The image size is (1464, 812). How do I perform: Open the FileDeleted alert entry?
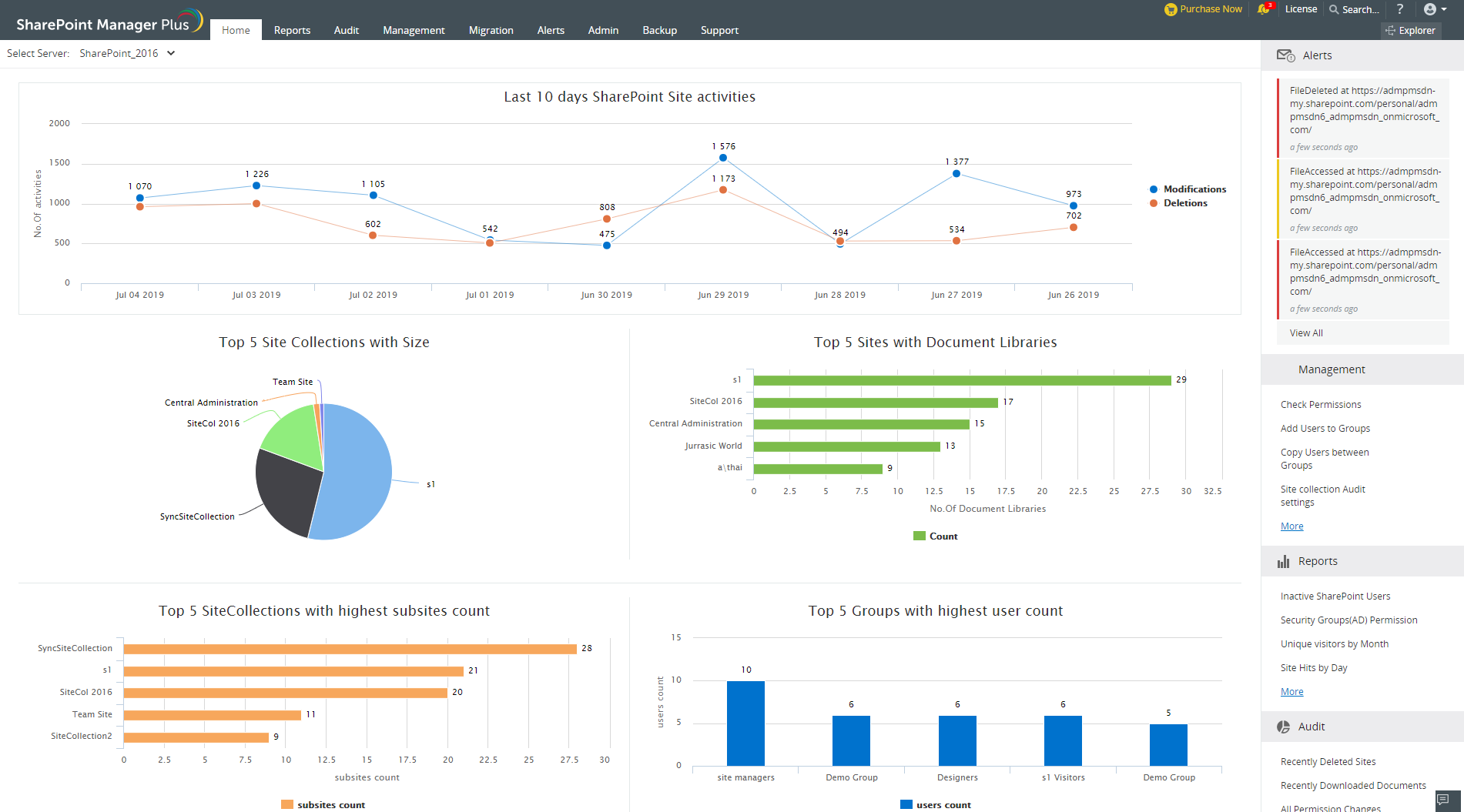pos(1363,117)
